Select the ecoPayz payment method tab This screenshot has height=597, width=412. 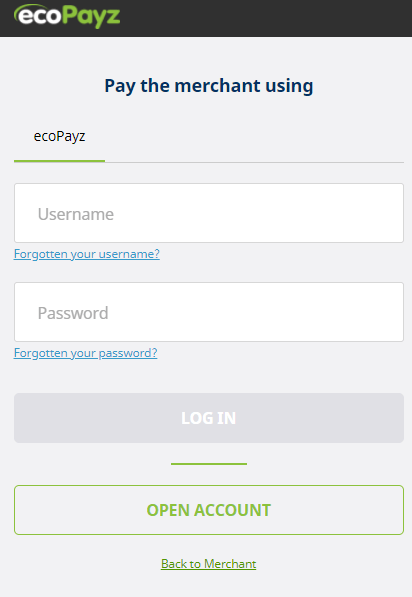(x=59, y=136)
